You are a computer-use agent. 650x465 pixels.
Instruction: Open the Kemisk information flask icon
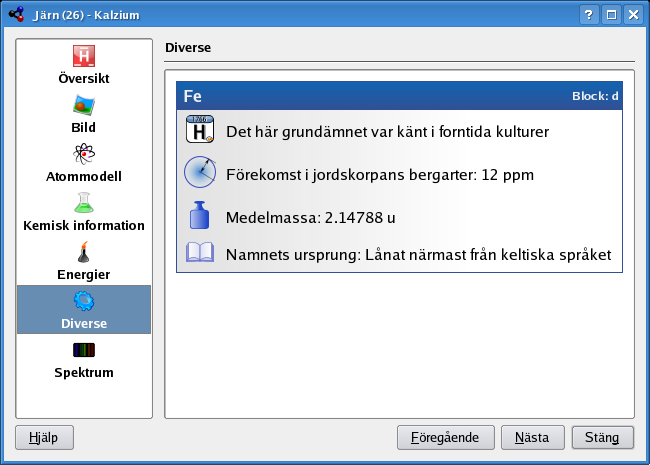click(x=84, y=203)
